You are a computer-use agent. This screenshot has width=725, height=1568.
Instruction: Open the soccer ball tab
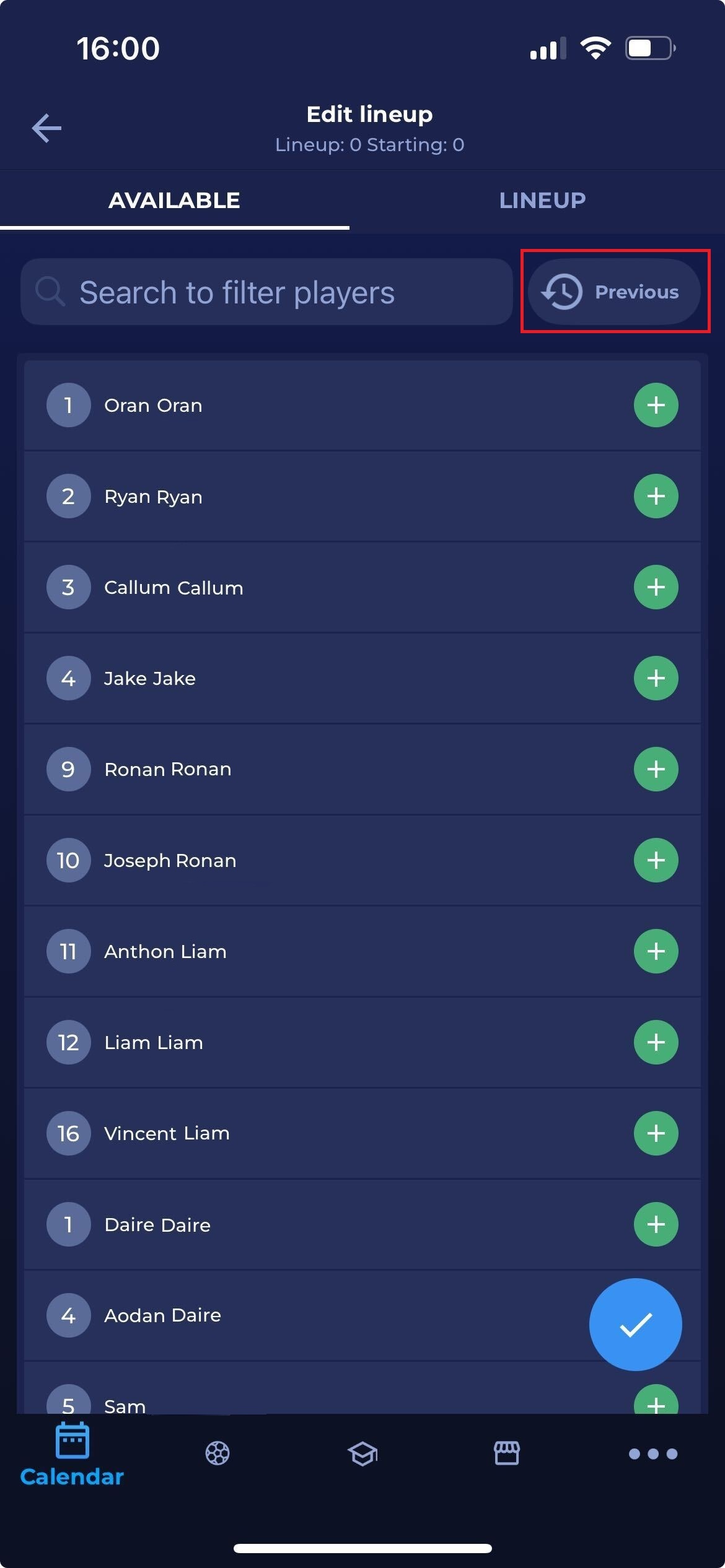217,1453
